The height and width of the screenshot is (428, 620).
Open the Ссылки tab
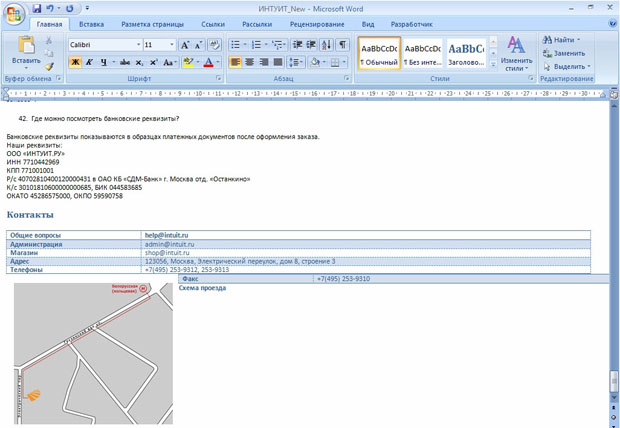pos(213,24)
